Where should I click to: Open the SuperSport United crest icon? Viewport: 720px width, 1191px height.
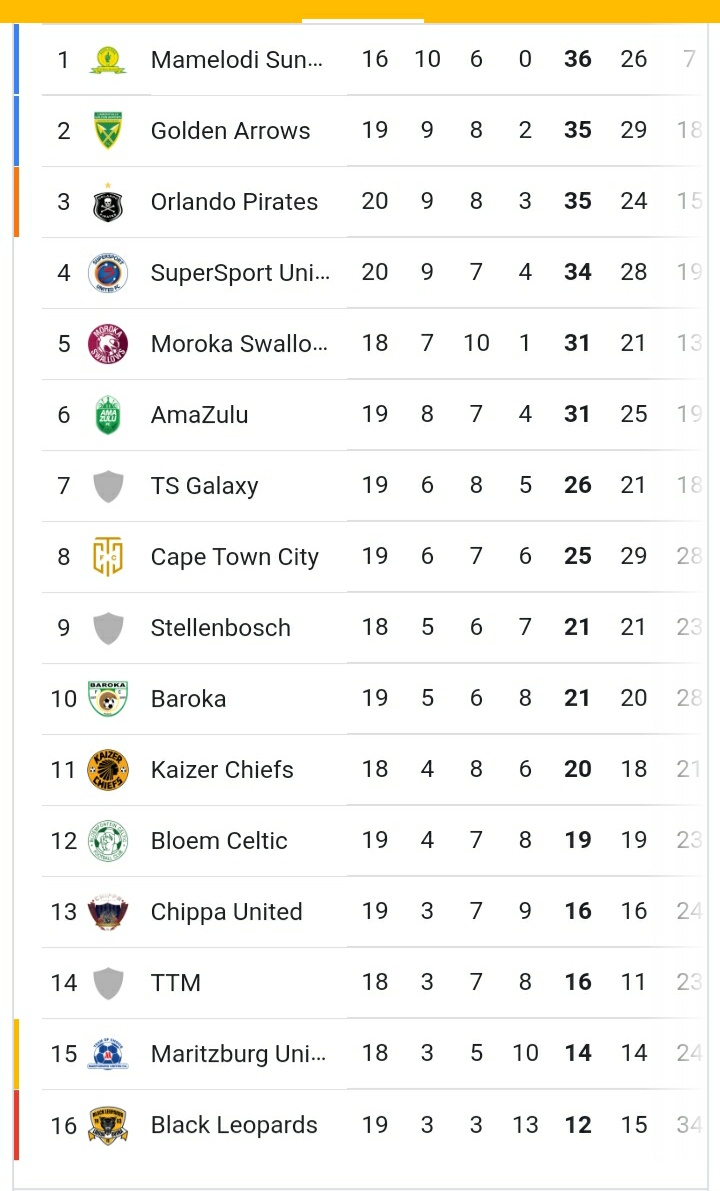(108, 273)
